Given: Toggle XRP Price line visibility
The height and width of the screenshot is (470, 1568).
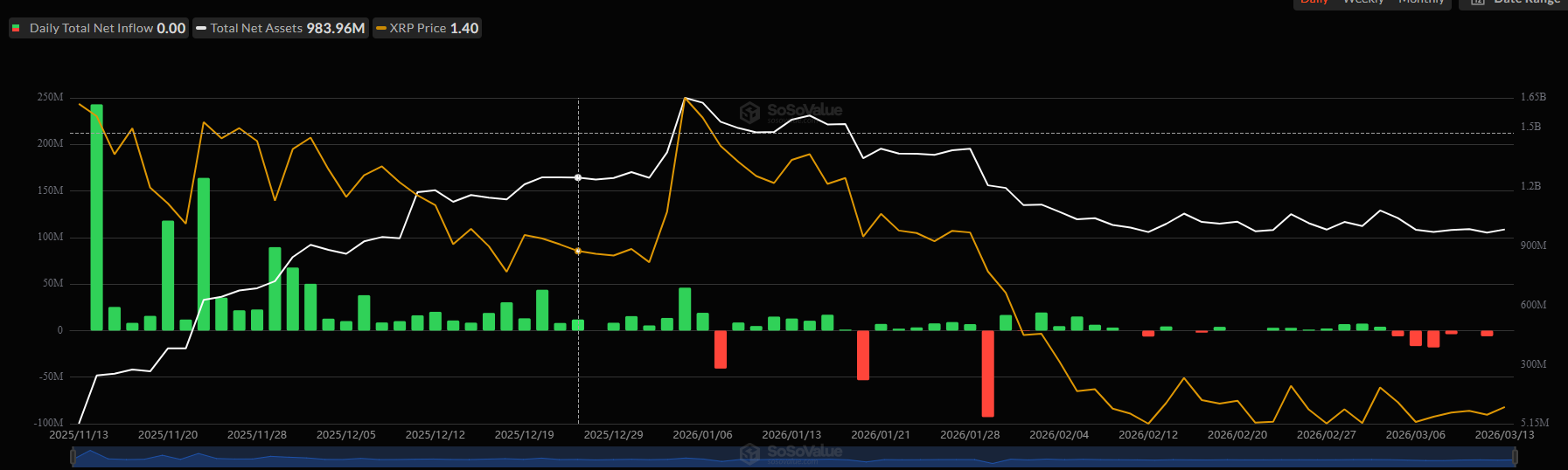Looking at the screenshot, I should [x=428, y=28].
